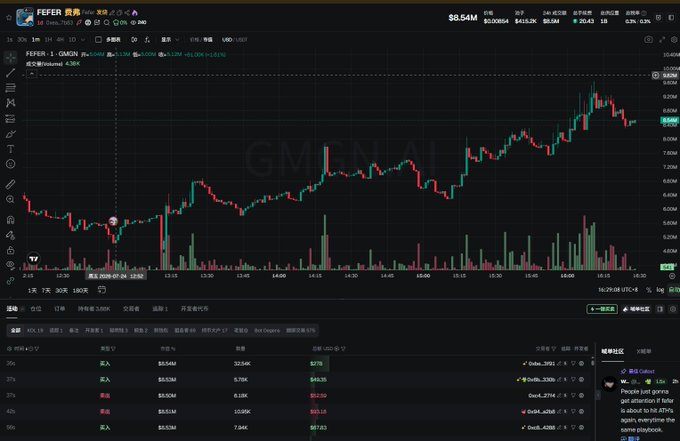Activate the zoom-in tool
This screenshot has height=441, width=680.
click(10, 199)
